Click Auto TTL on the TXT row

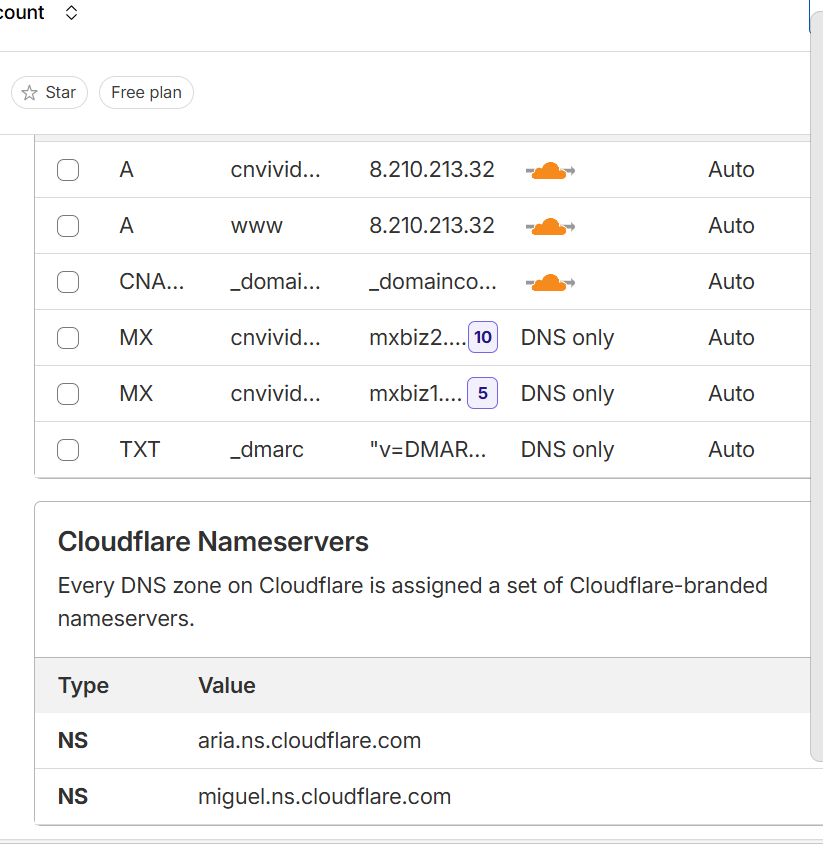[x=731, y=450]
